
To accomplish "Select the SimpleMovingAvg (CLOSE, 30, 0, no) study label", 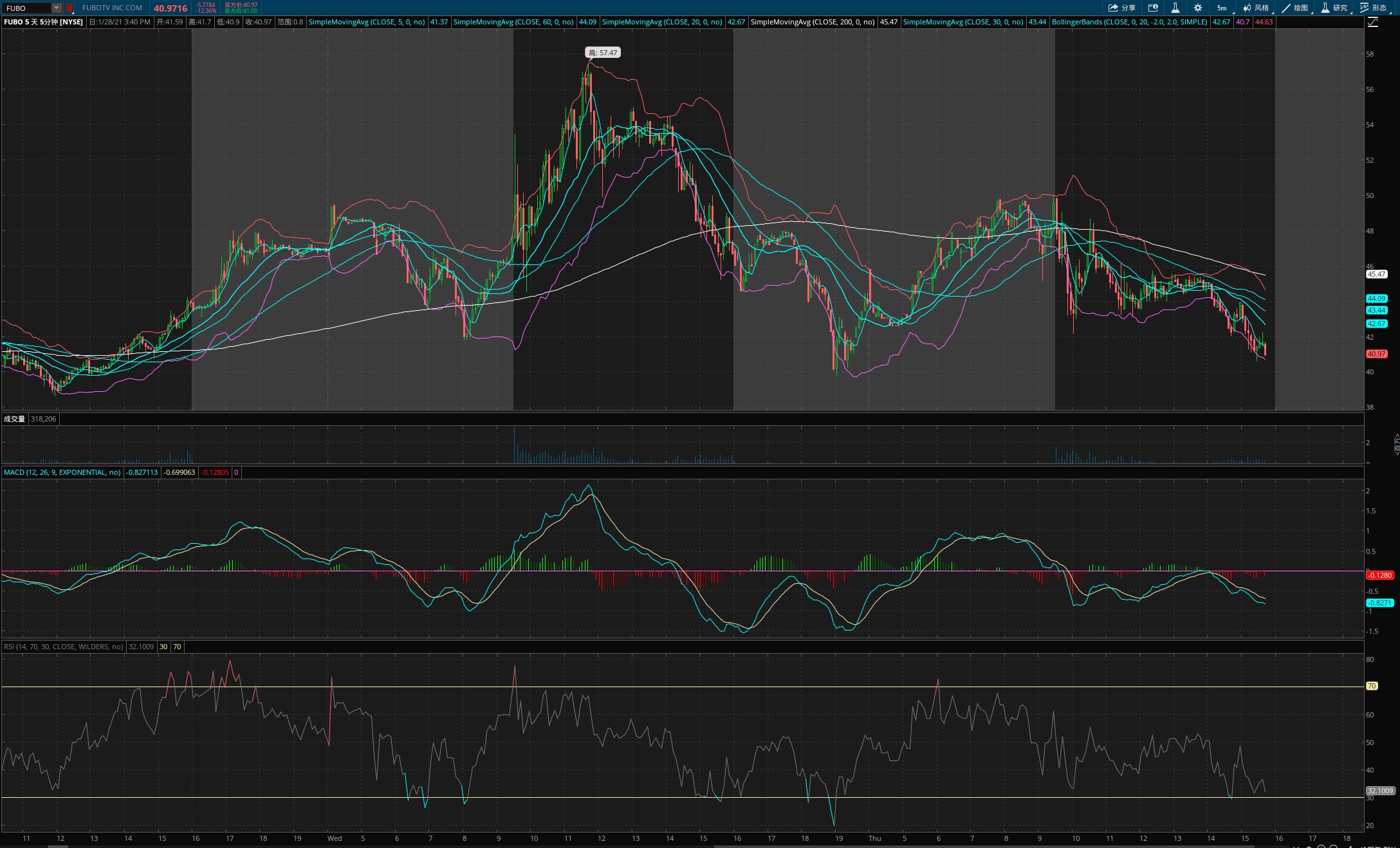I will pos(963,22).
